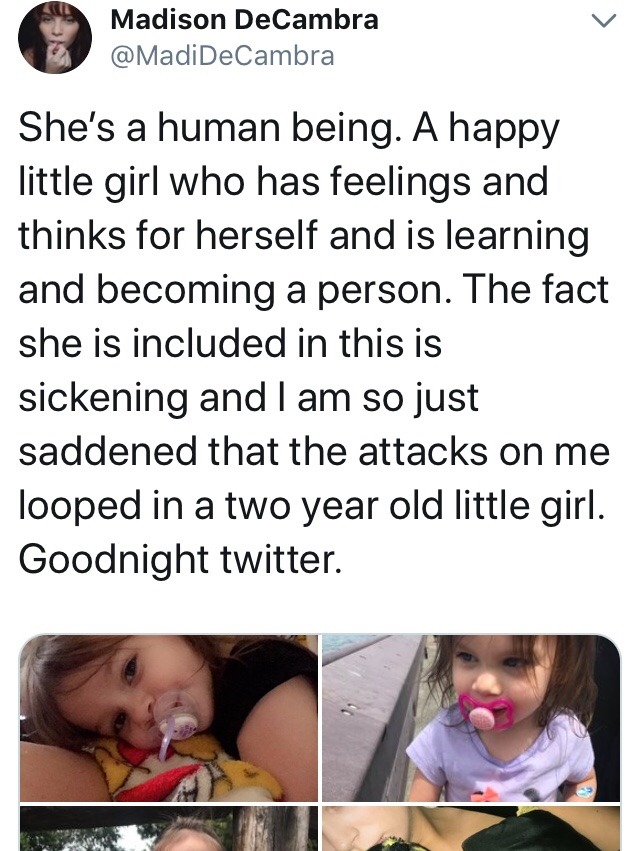Open Madison DeCambra's profile avatar
This screenshot has width=640, height=851.
55,37
